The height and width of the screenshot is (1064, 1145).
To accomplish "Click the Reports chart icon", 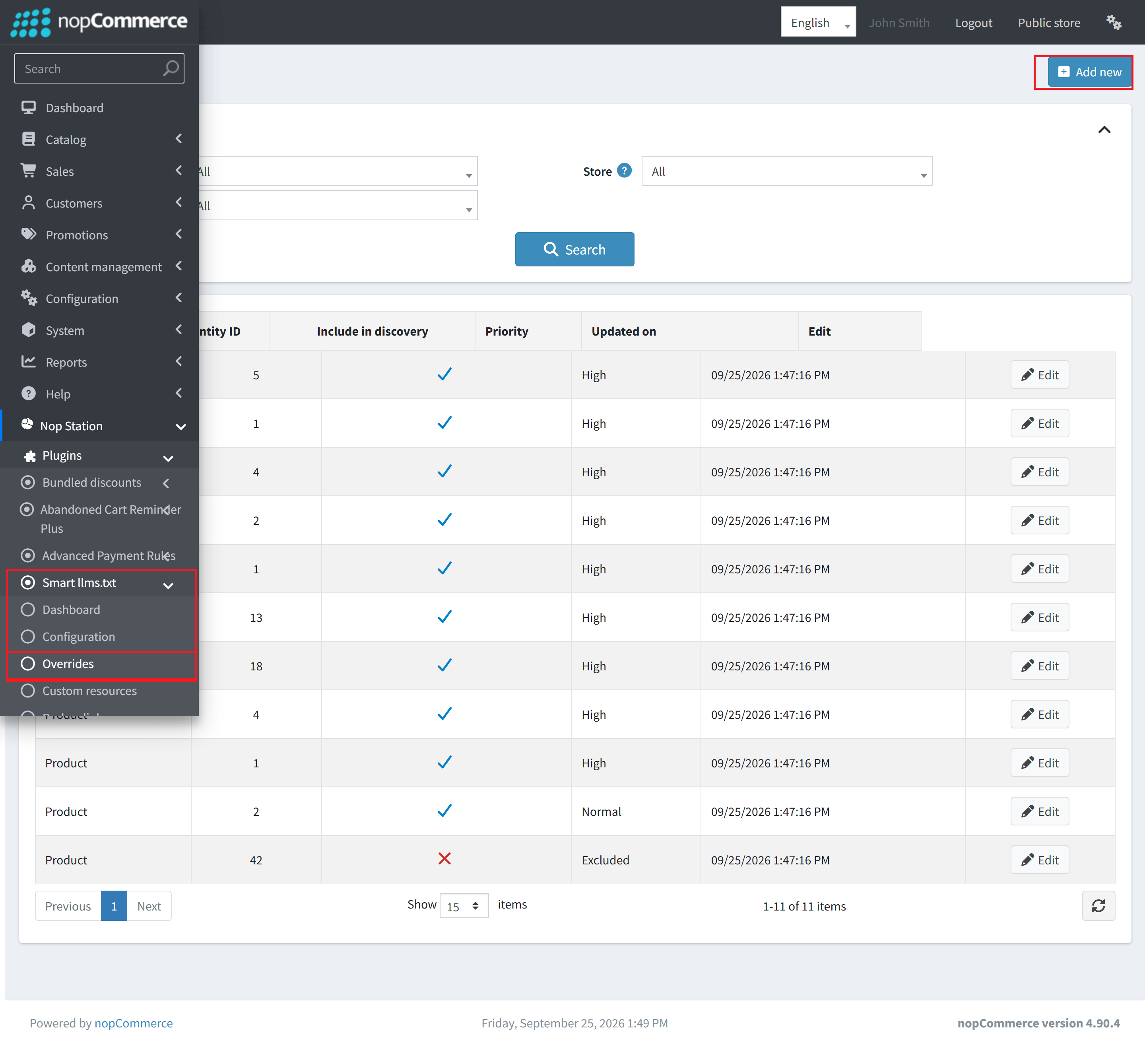I will 28,361.
